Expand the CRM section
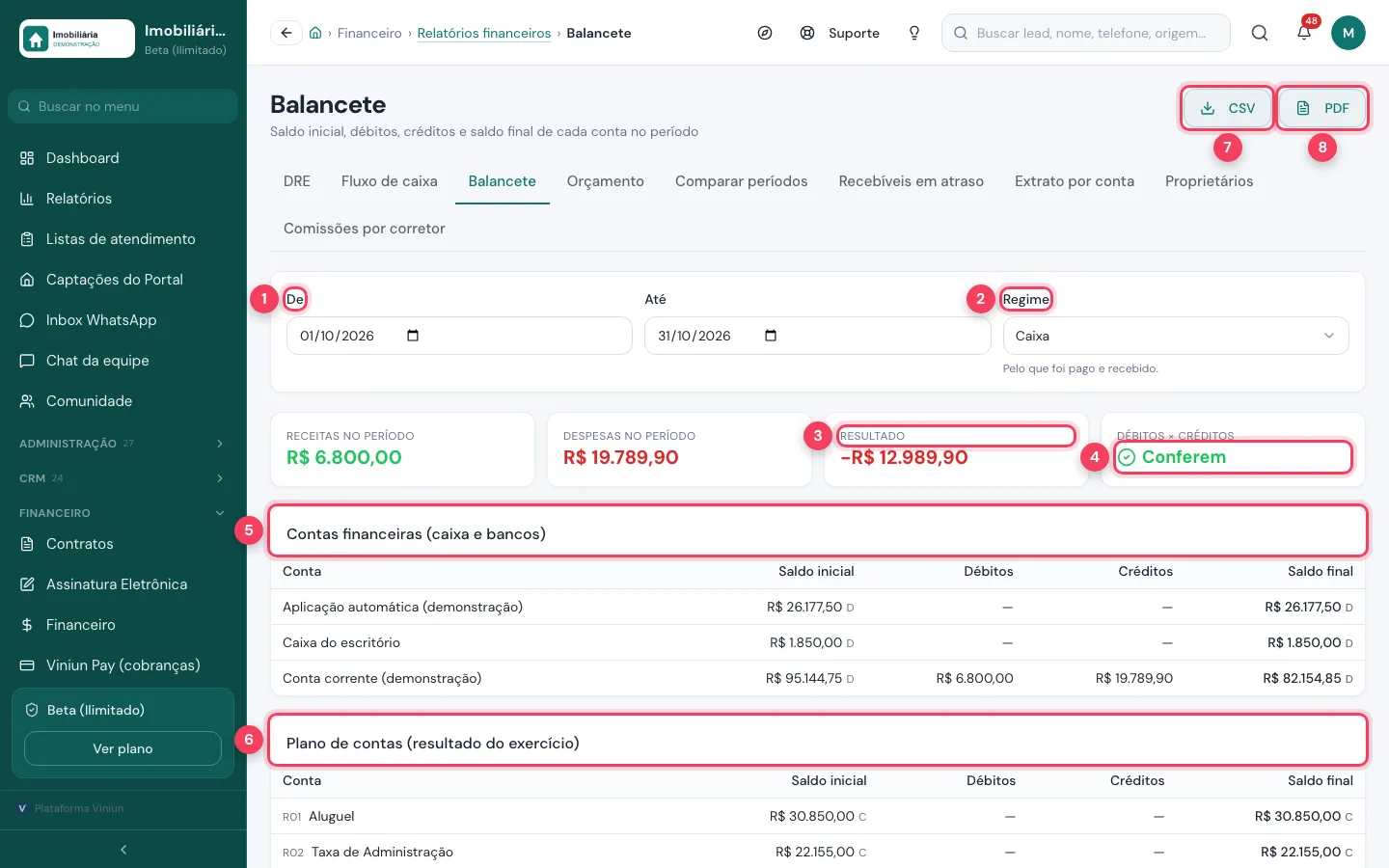 click(123, 478)
